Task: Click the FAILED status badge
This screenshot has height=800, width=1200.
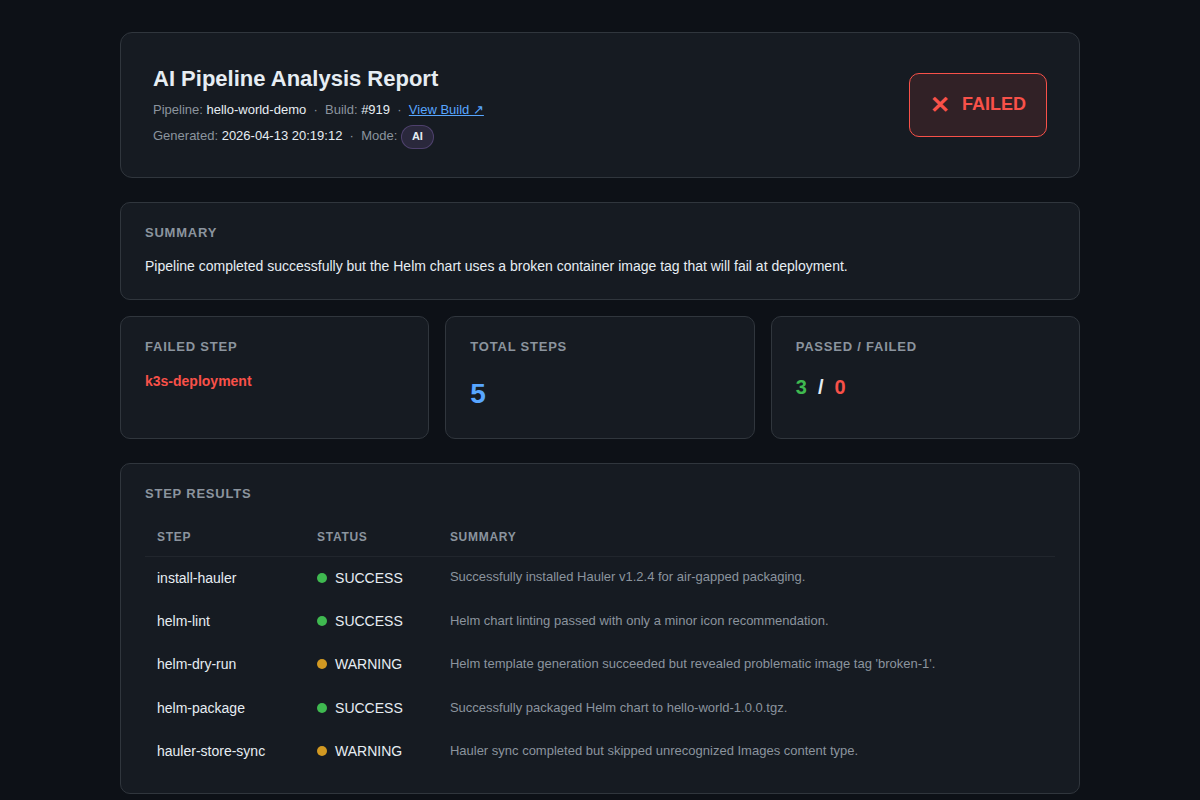Action: (x=977, y=104)
